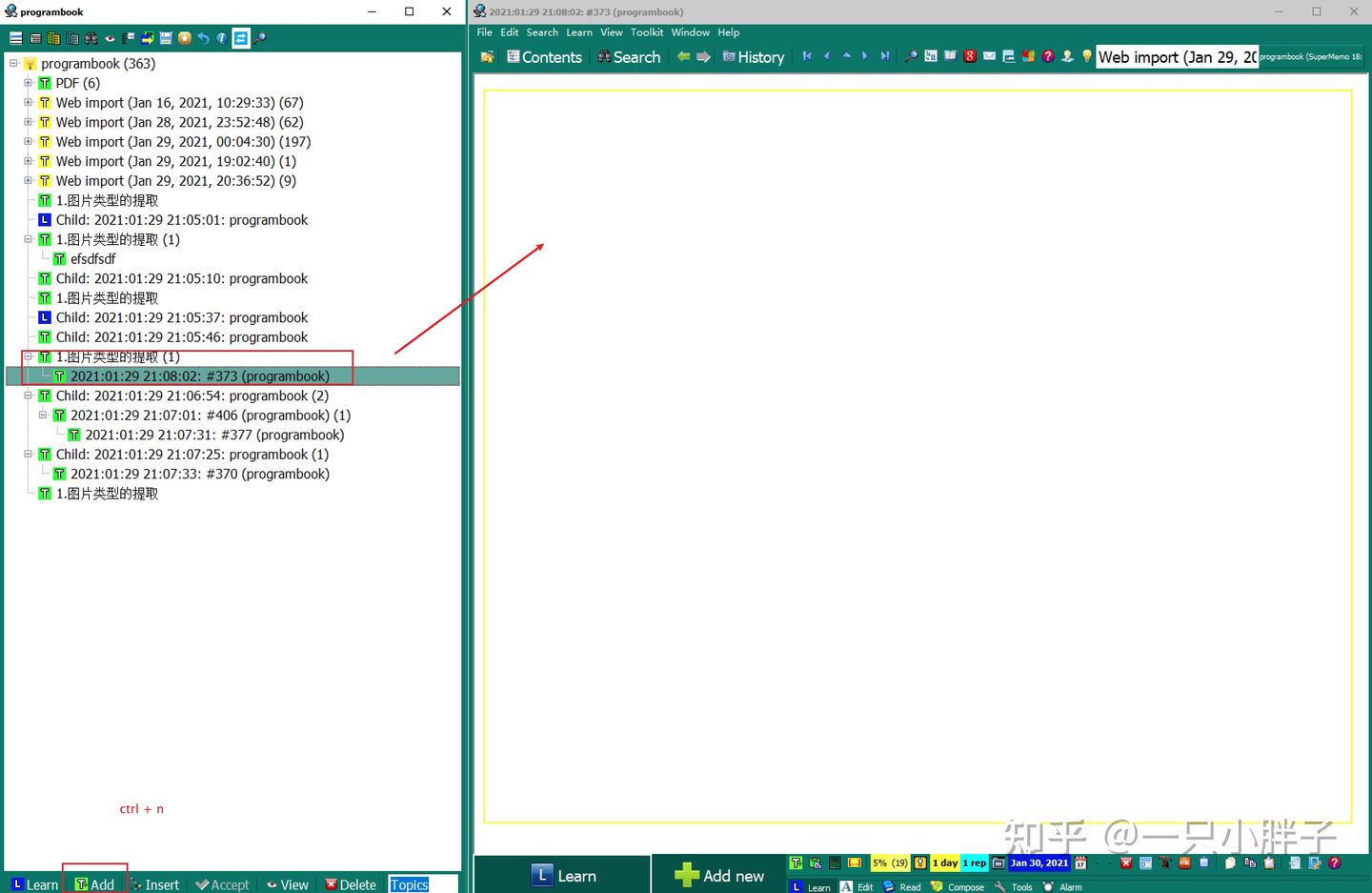Screen dimensions: 1372x893
Task: Toggle the eye view icon in left toolbar
Action: pyautogui.click(x=110, y=38)
